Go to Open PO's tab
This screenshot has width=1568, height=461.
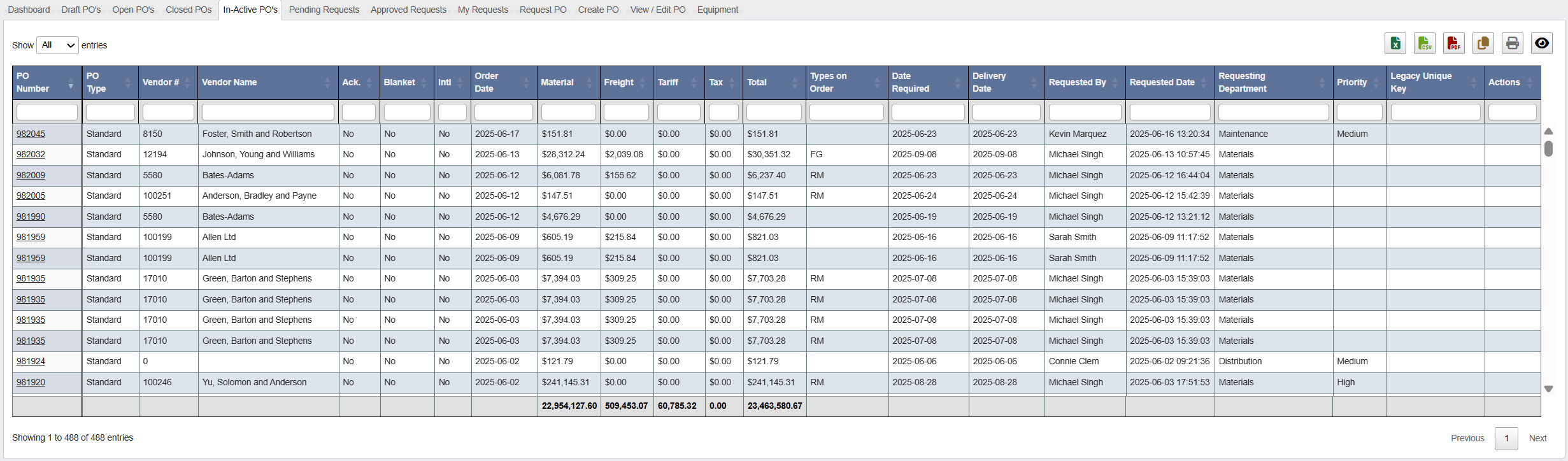pos(133,10)
